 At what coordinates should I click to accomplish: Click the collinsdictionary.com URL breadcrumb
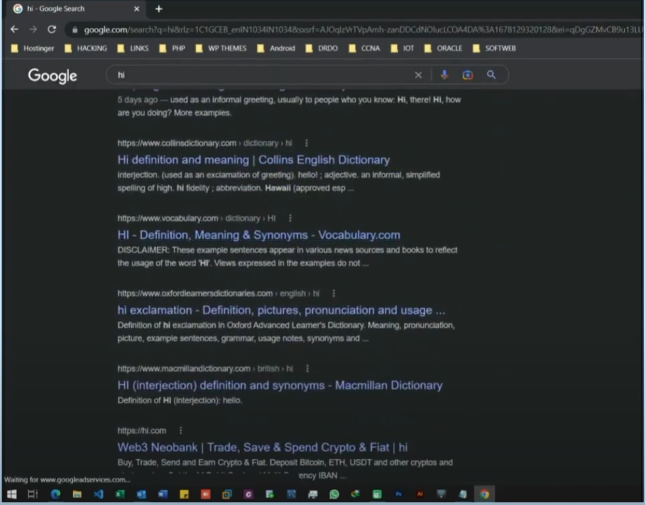click(205, 143)
